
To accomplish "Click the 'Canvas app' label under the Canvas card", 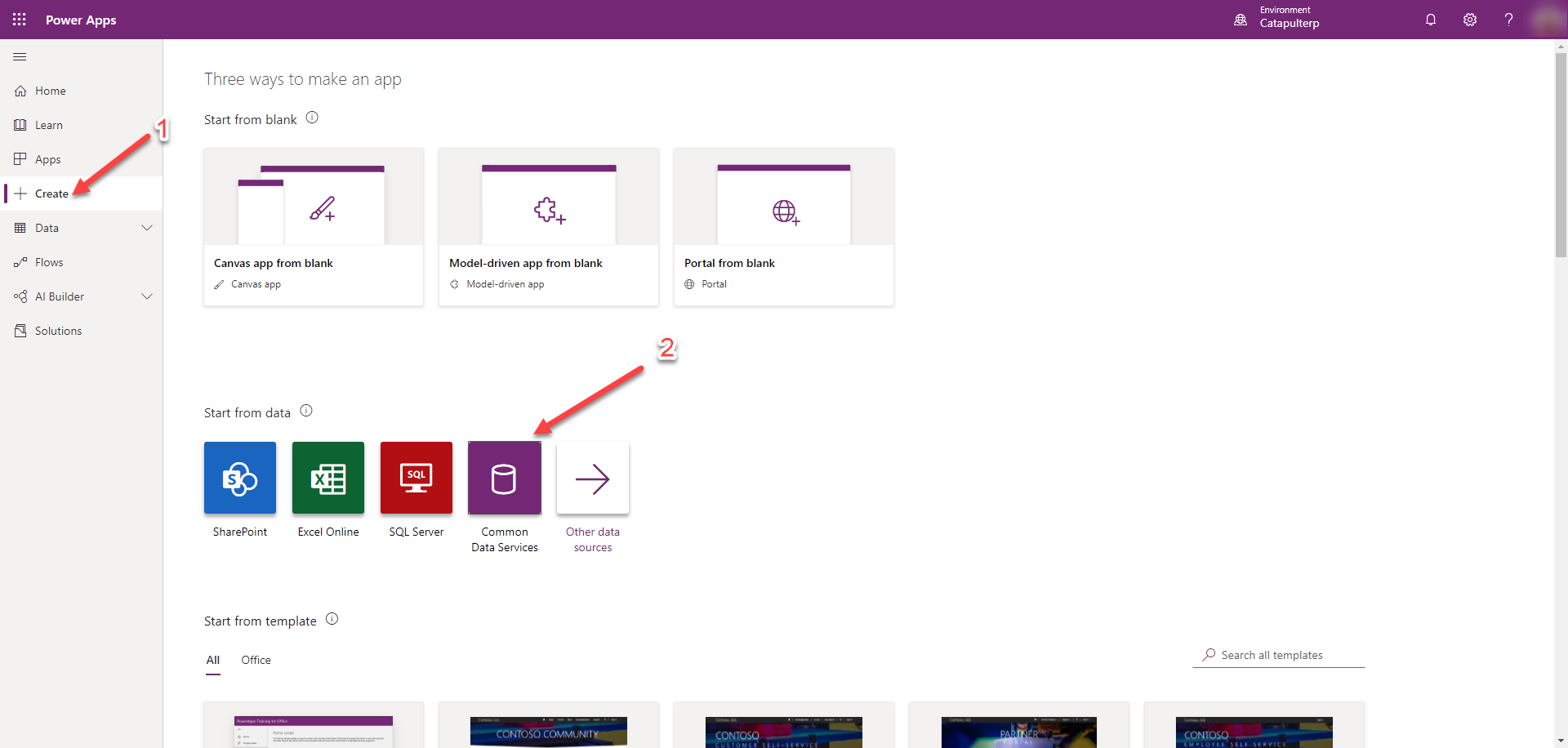I will (256, 284).
